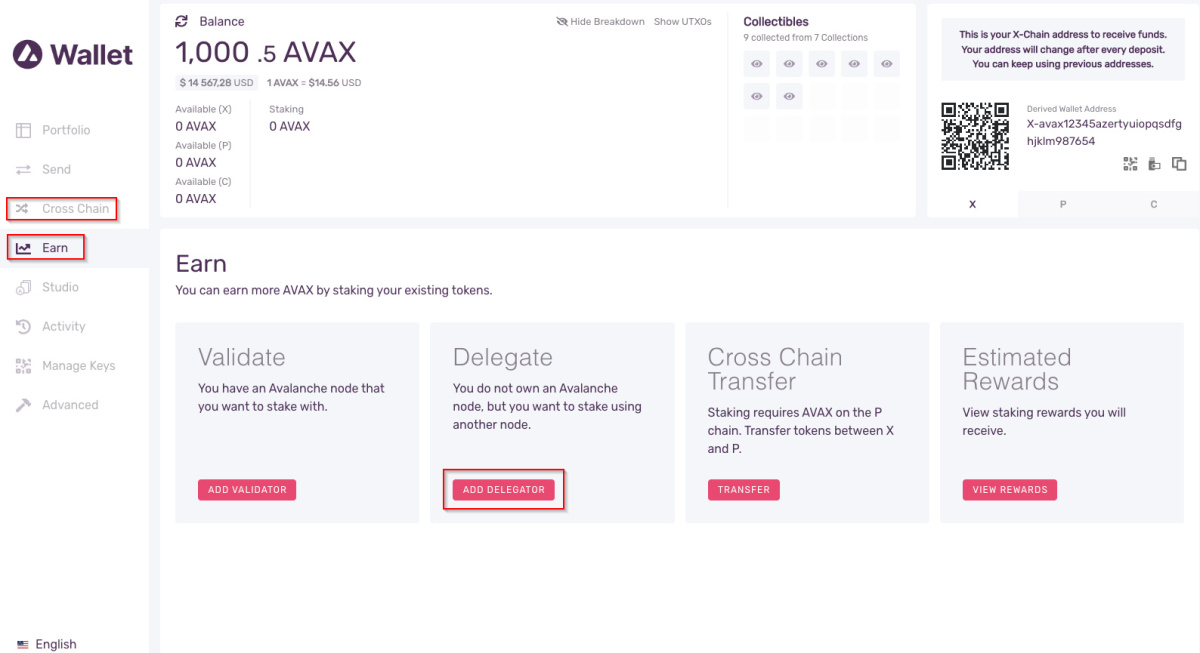This screenshot has height=653, width=1200.
Task: Refresh balance using the circular arrows icon
Action: [x=182, y=21]
